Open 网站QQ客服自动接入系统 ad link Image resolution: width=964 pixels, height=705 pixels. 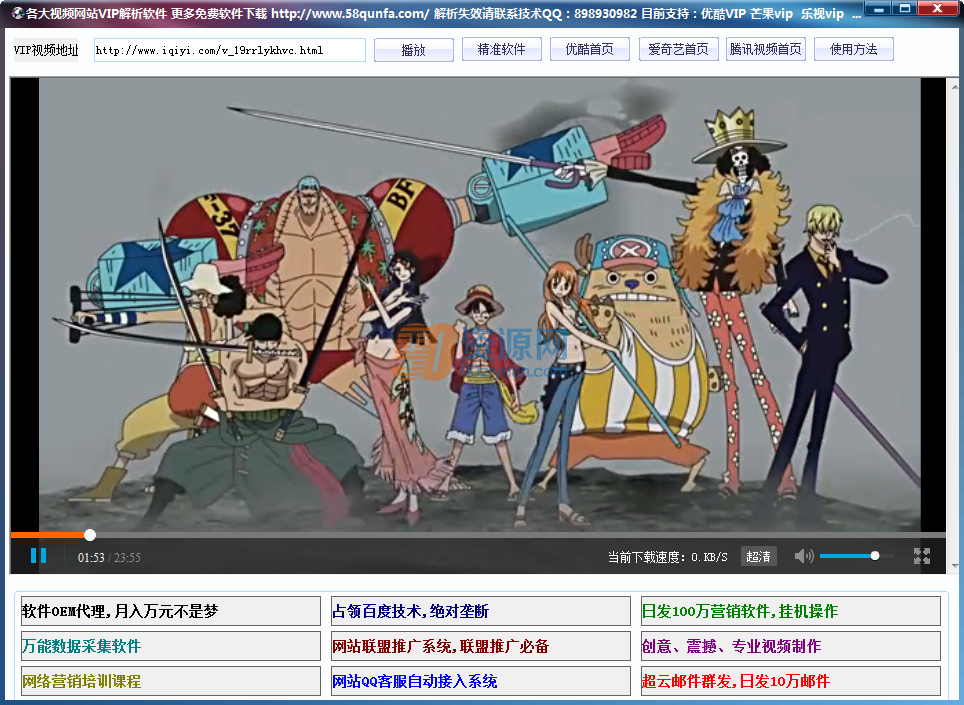[x=481, y=681]
